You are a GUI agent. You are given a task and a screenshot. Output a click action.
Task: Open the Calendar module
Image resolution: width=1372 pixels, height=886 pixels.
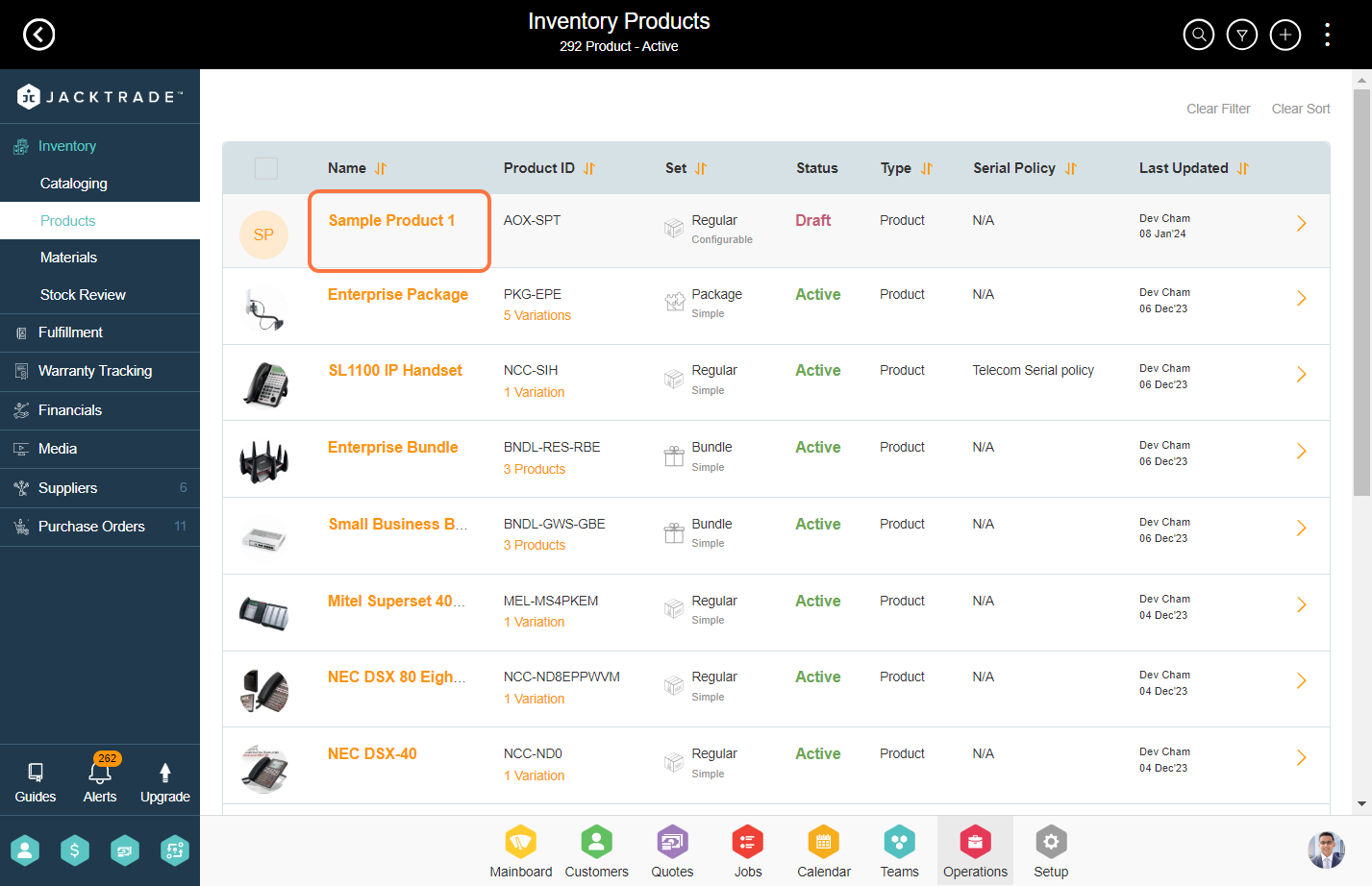click(824, 851)
